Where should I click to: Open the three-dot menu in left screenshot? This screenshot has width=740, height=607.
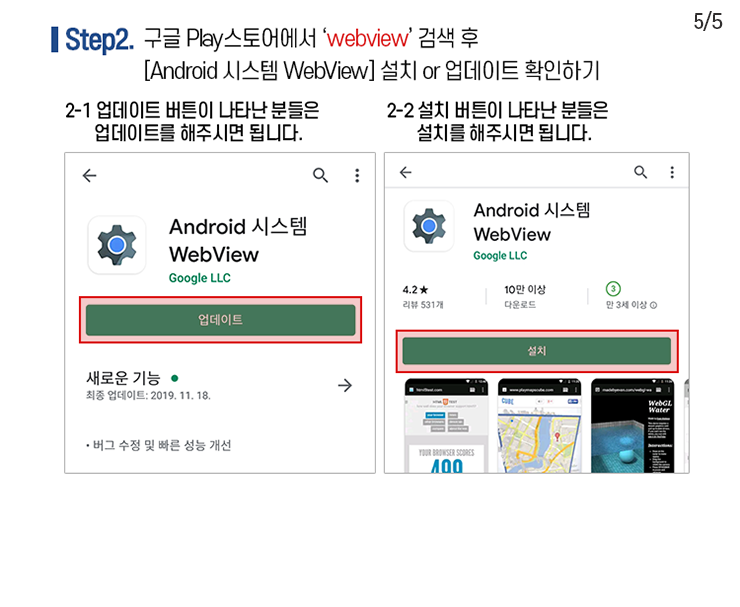pos(357,176)
